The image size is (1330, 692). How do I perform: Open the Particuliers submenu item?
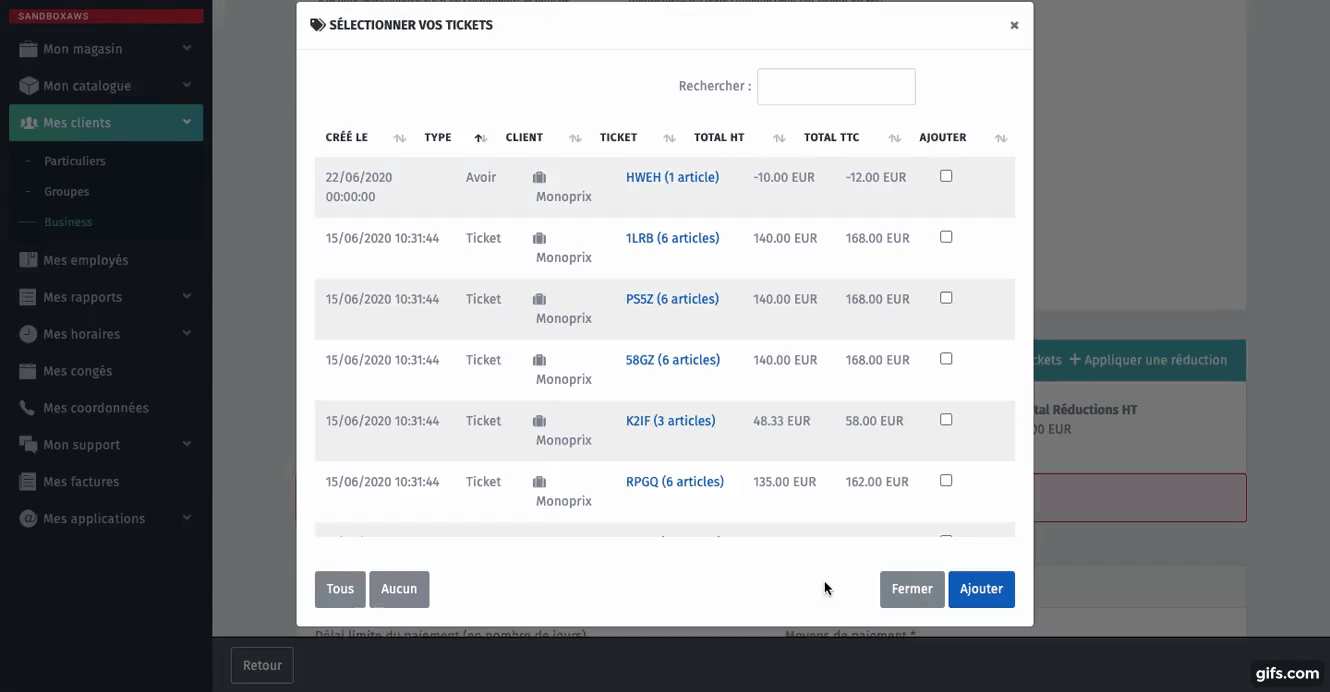click(x=74, y=161)
